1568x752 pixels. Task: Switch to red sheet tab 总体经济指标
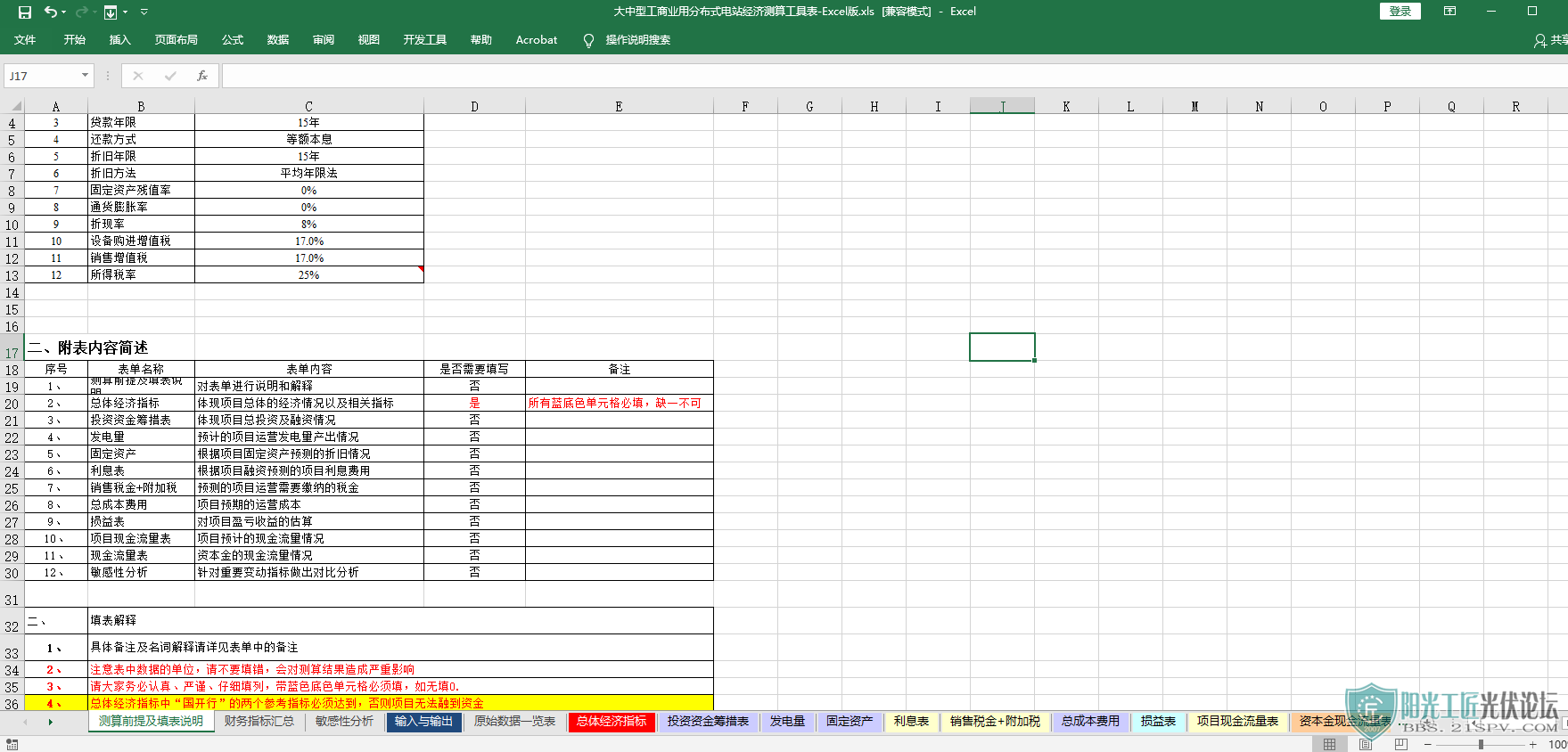coord(612,722)
